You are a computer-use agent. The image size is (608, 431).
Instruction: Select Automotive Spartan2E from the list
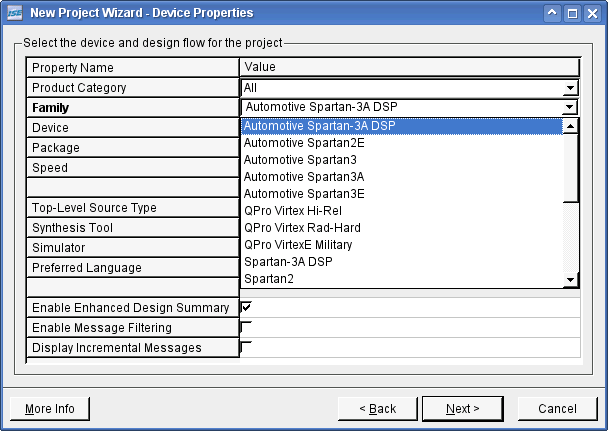[289, 143]
